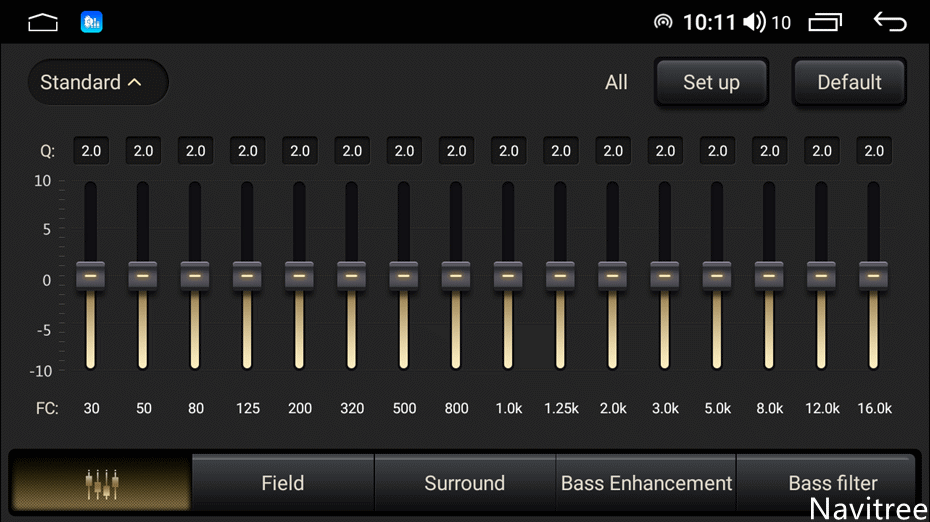930x522 pixels.
Task: Switch to the Field tab
Action: (x=282, y=483)
